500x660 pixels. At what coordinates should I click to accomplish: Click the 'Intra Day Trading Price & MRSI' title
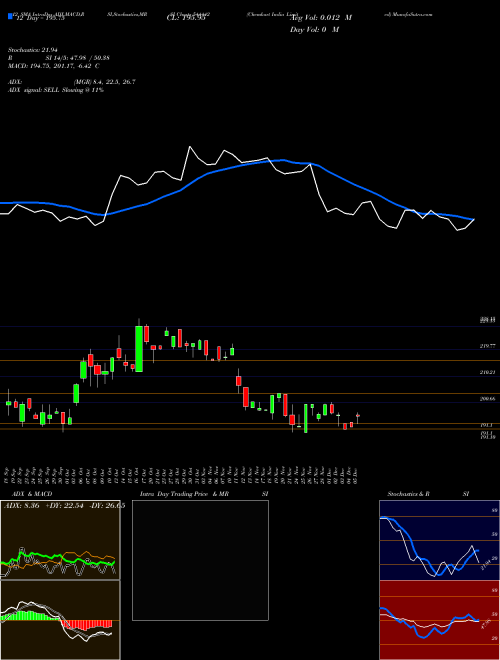204,494
